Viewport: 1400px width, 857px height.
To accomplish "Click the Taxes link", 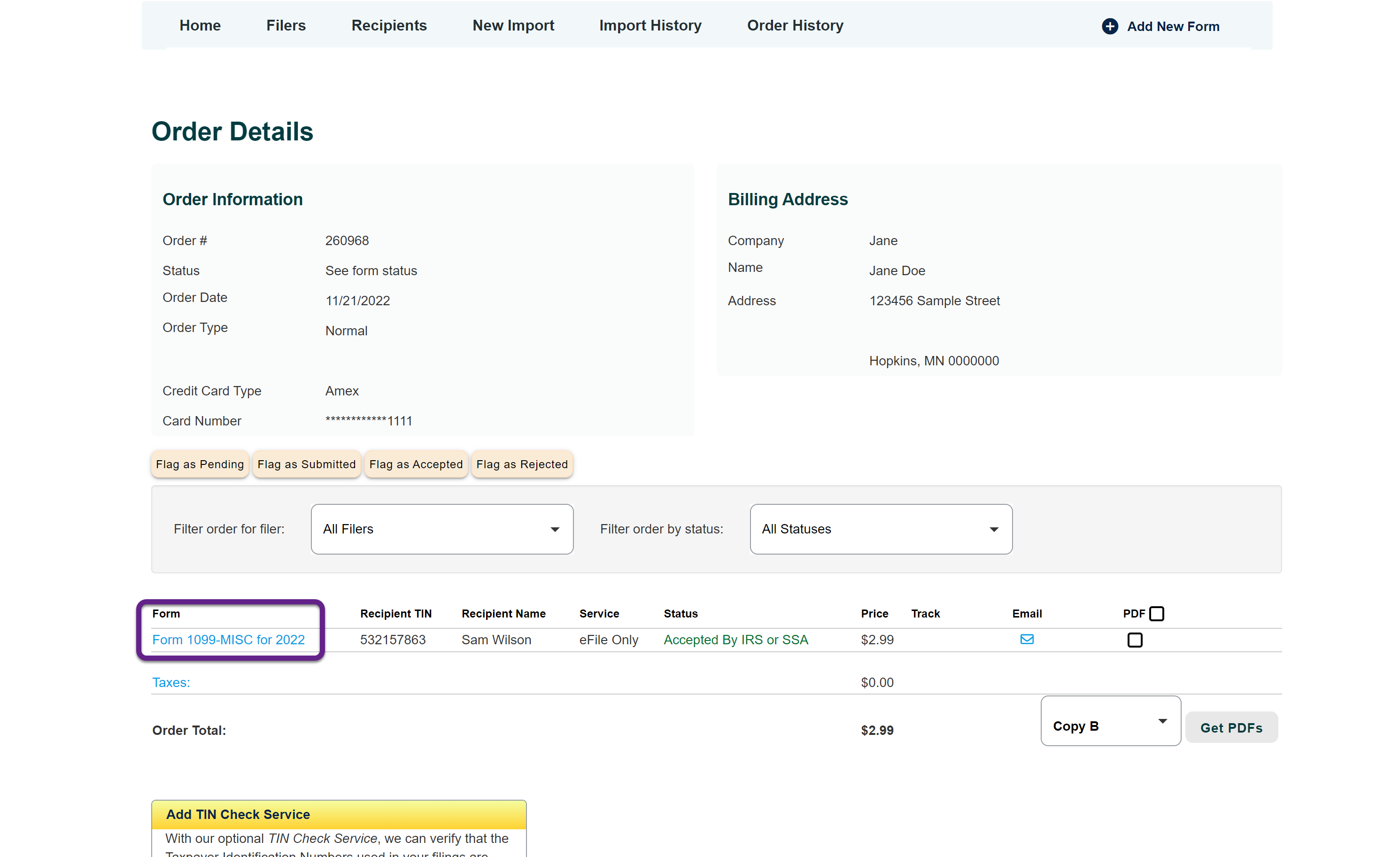I will tap(170, 682).
